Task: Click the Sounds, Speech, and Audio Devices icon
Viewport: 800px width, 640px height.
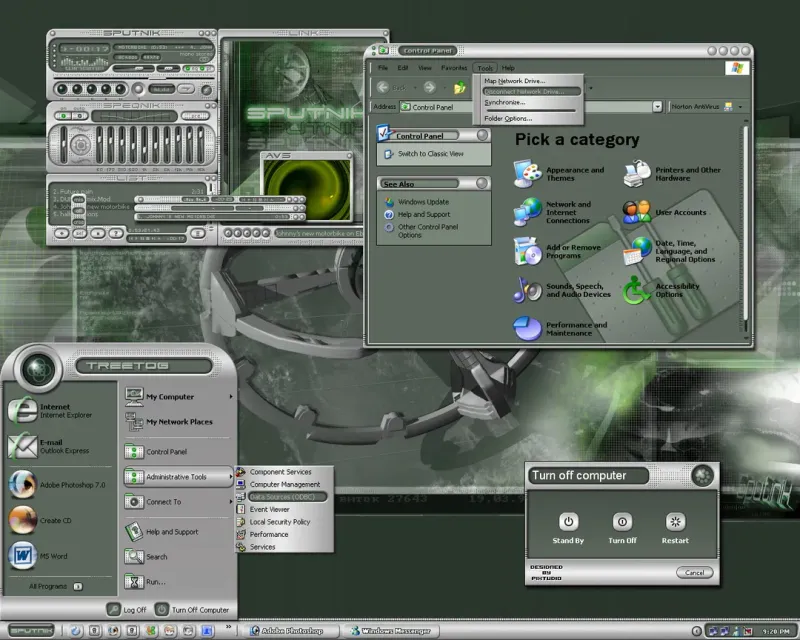Action: click(528, 290)
